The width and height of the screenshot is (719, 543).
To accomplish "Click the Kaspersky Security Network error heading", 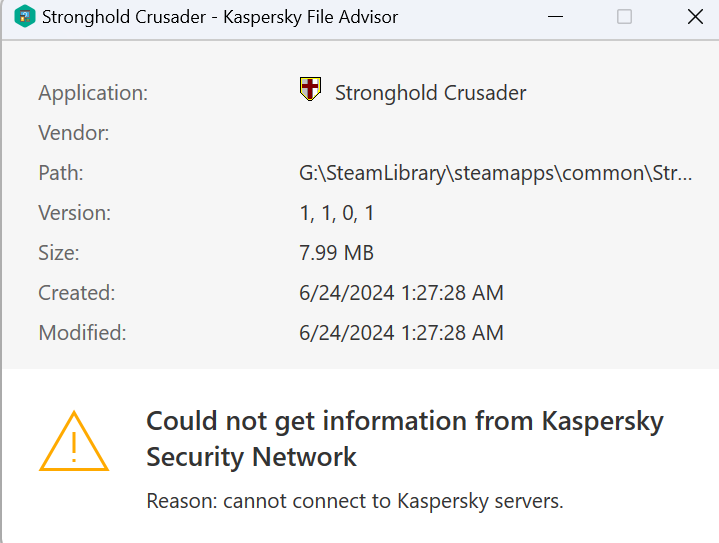I will coord(404,439).
